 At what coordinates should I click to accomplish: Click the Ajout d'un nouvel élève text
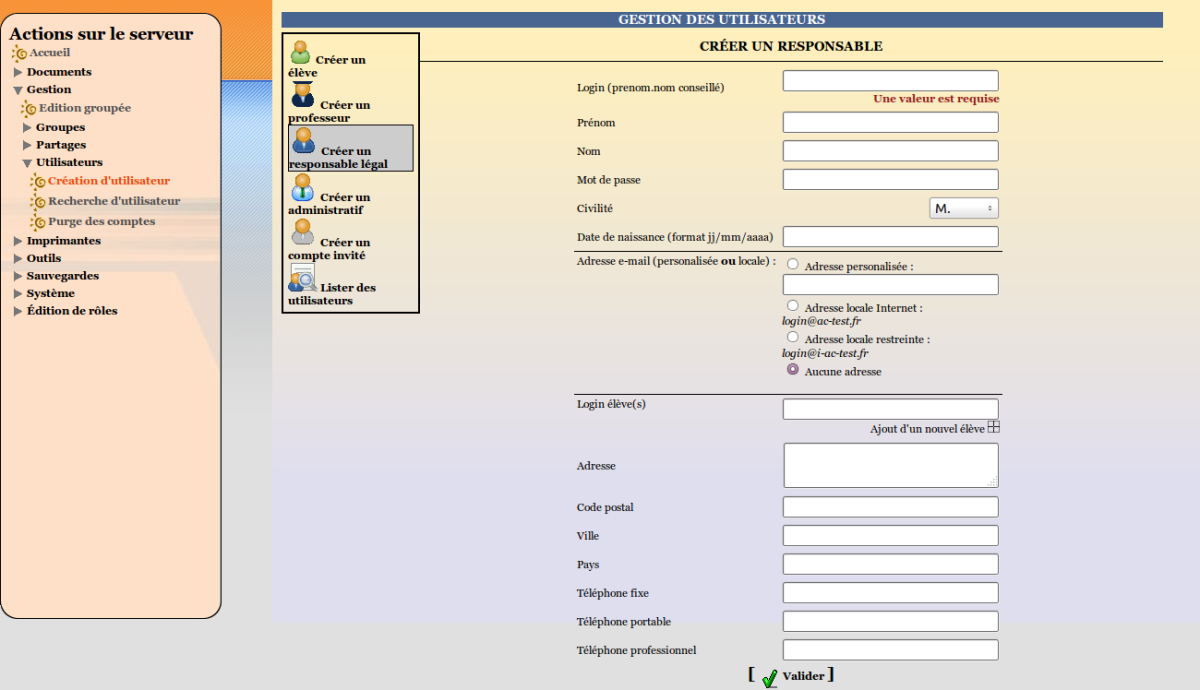[928, 429]
